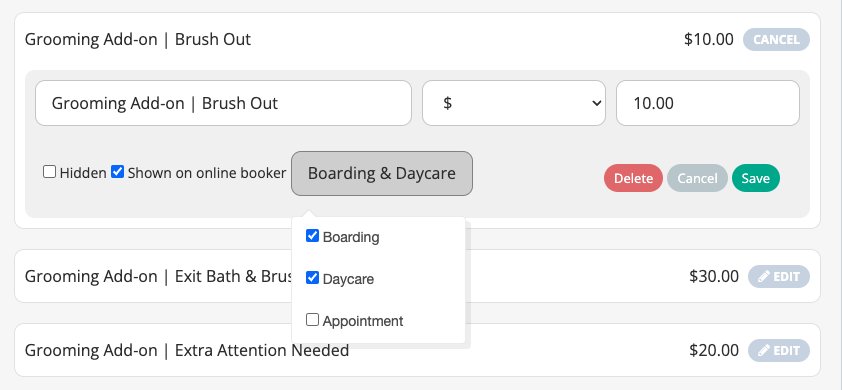Select the Extra Attention Needed row title

pyautogui.click(x=187, y=351)
